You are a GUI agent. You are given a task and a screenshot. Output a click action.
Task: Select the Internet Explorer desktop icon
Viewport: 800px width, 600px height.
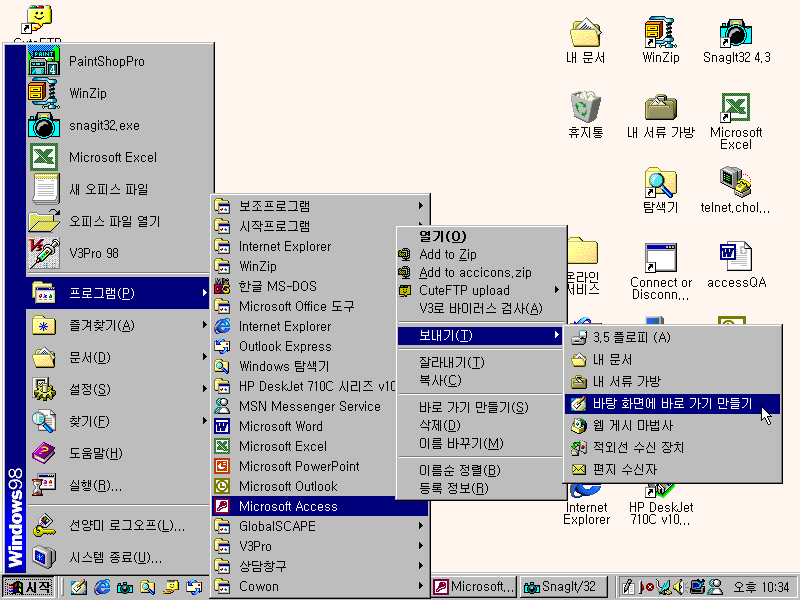coord(586,505)
